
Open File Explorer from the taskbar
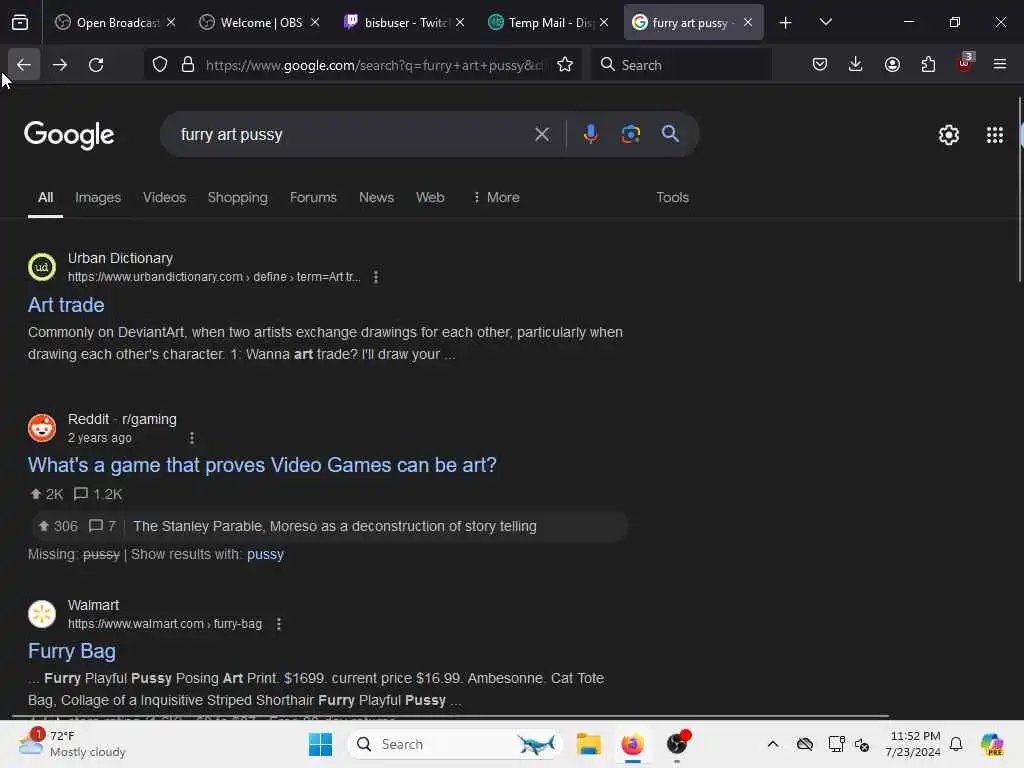(x=588, y=744)
